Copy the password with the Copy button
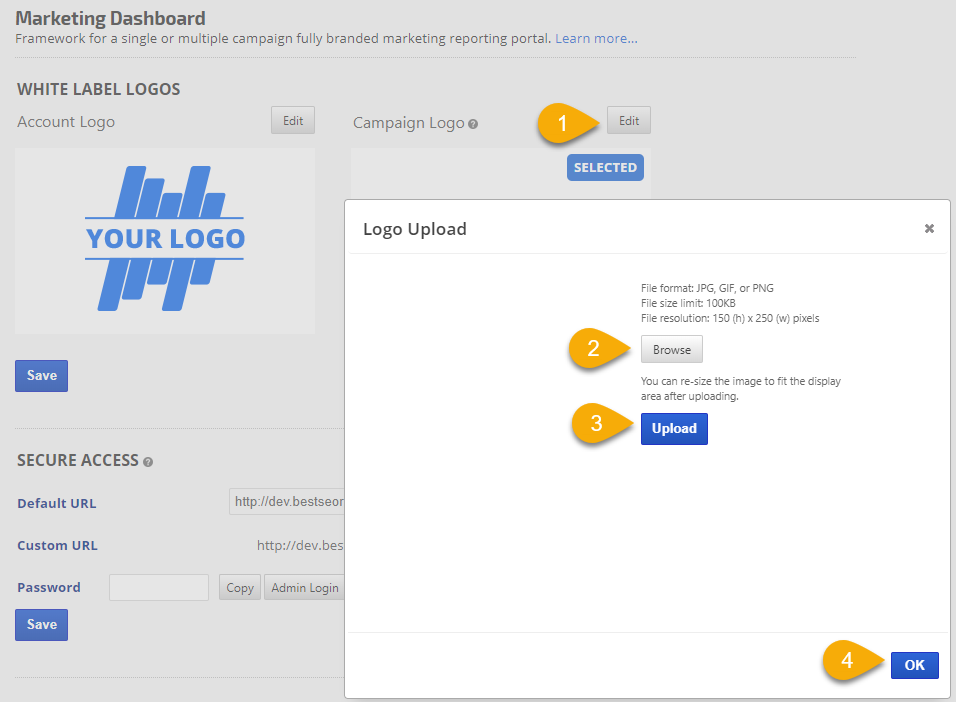The height and width of the screenshot is (702, 956). click(240, 588)
